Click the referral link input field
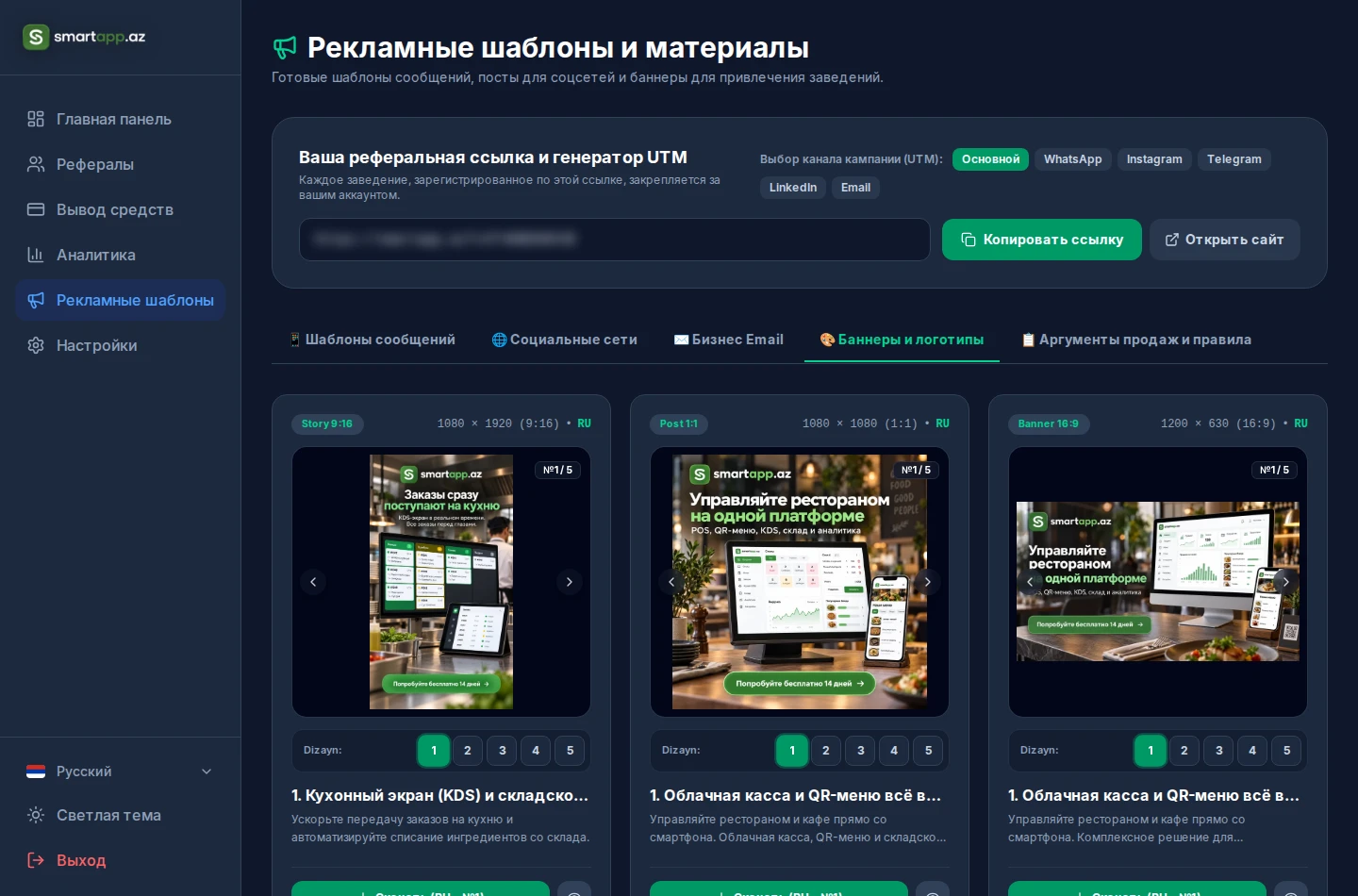The image size is (1358, 896). point(615,240)
